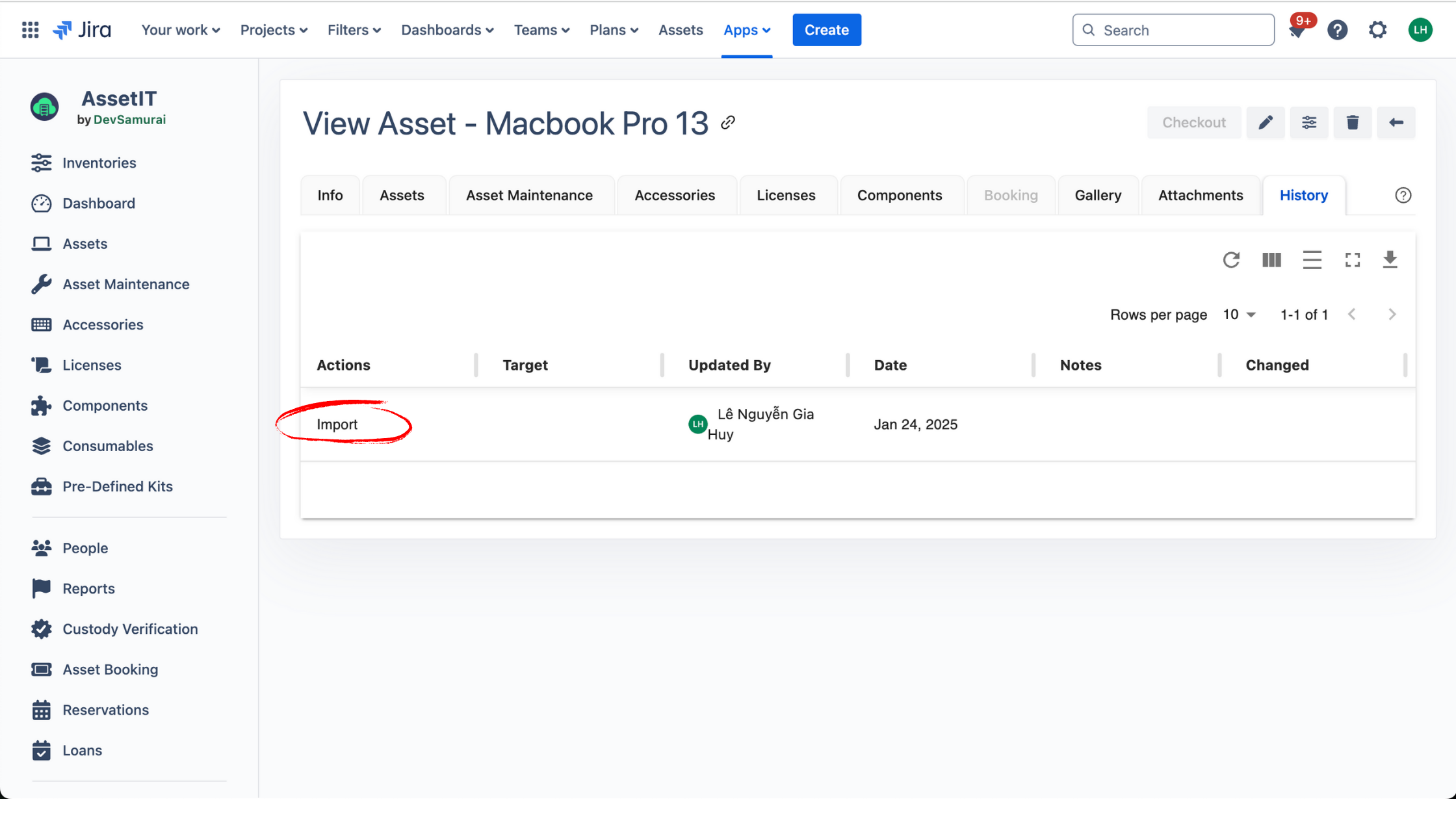Copy asset link icon beside title
Image resolution: width=1456 pixels, height=819 pixels.
coord(728,122)
